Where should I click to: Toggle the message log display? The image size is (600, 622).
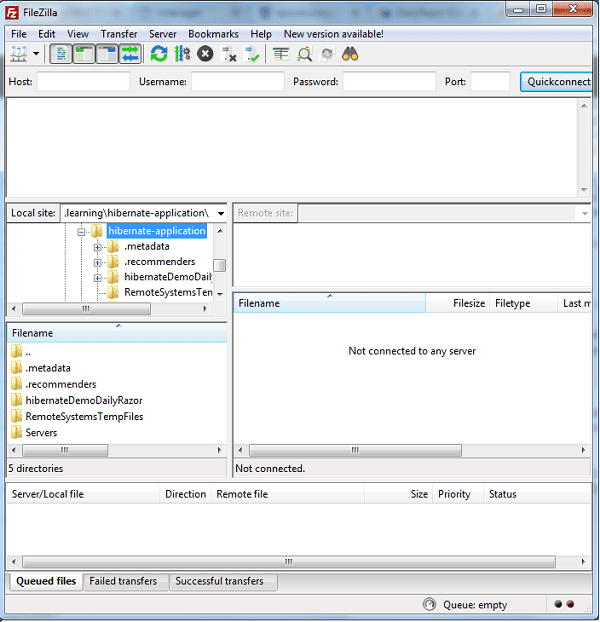(x=61, y=54)
